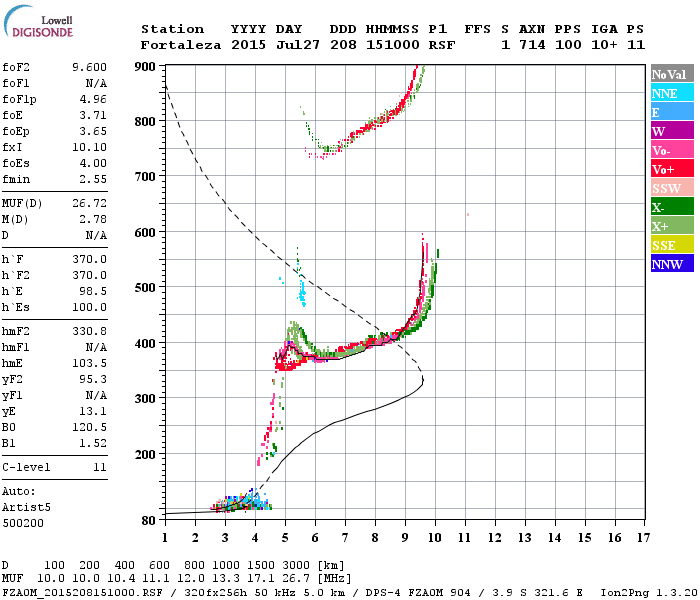Image resolution: width=700 pixels, height=600 pixels.
Task: Click the fxI value 10.10
Action: click(89, 147)
